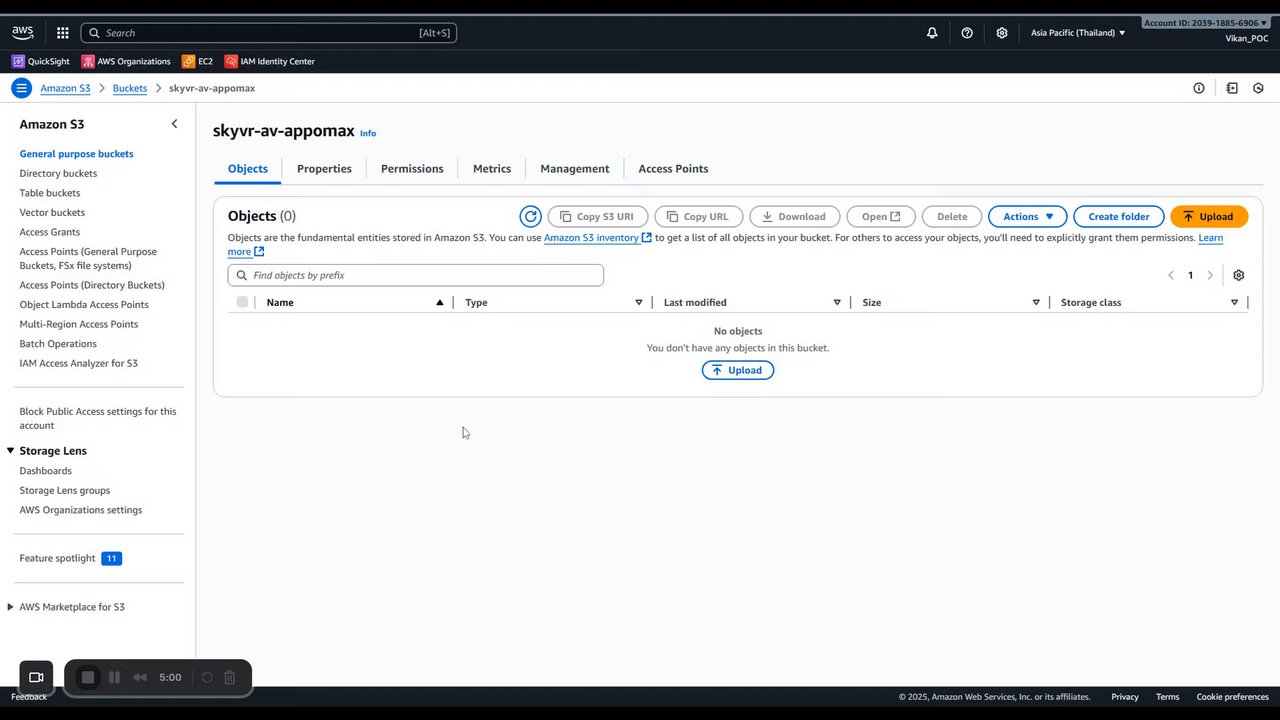Open the hexagon settings icon at right
Image resolution: width=1280 pixels, height=720 pixels.
(1258, 88)
